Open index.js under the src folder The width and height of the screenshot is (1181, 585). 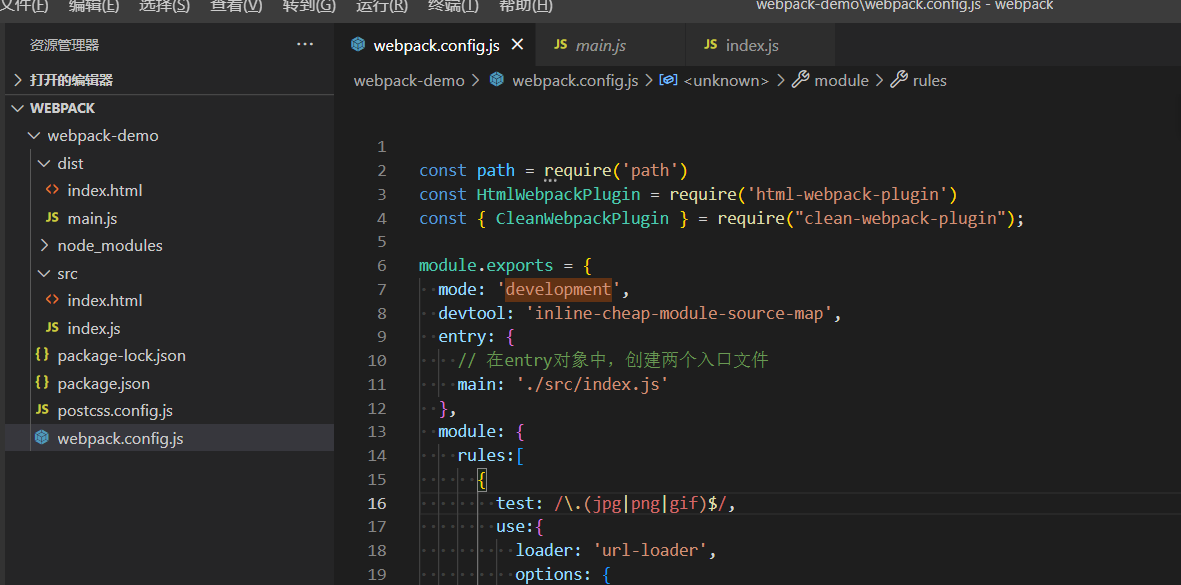coord(169,328)
